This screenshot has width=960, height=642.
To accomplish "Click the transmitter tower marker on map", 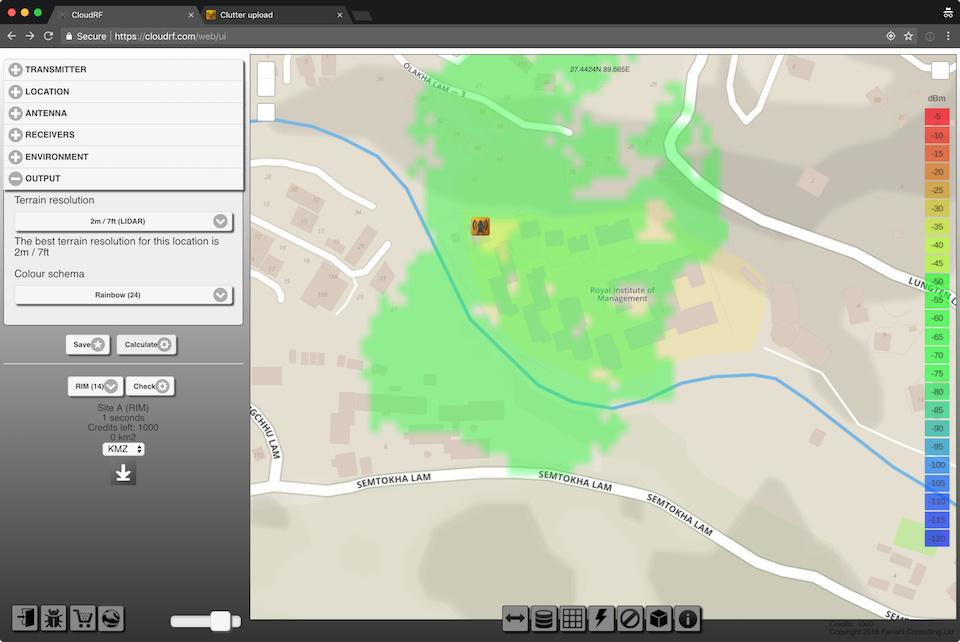I will (x=480, y=227).
